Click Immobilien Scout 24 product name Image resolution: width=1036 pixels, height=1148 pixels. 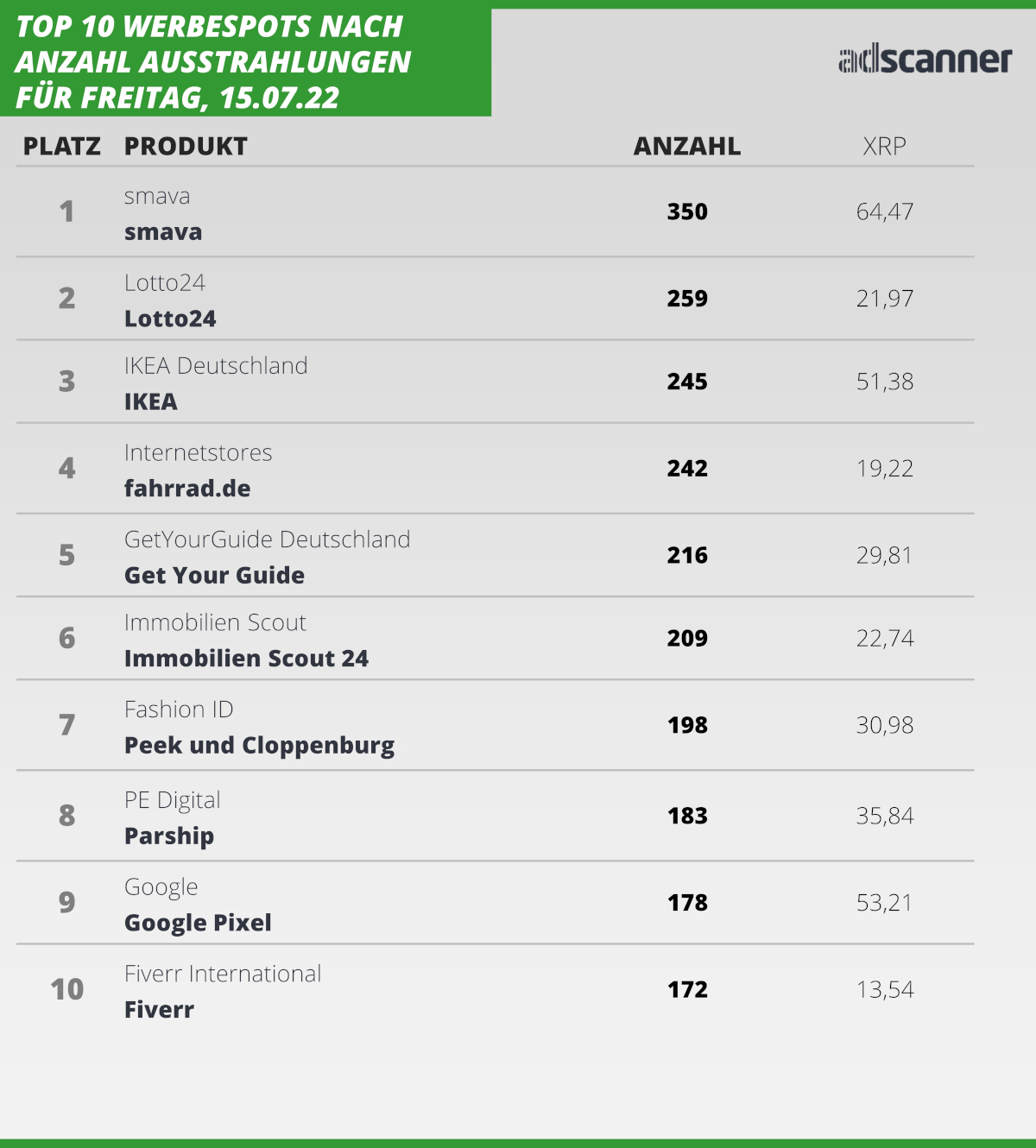coord(246,659)
